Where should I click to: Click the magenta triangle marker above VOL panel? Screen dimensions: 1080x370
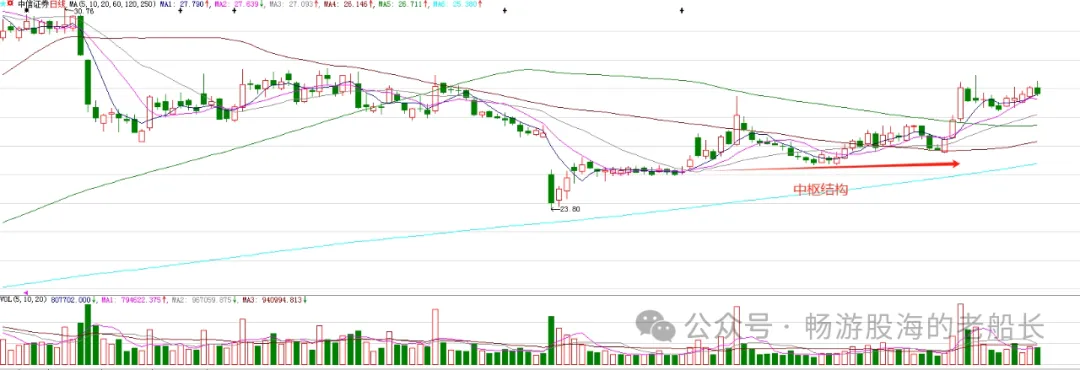(26, 292)
